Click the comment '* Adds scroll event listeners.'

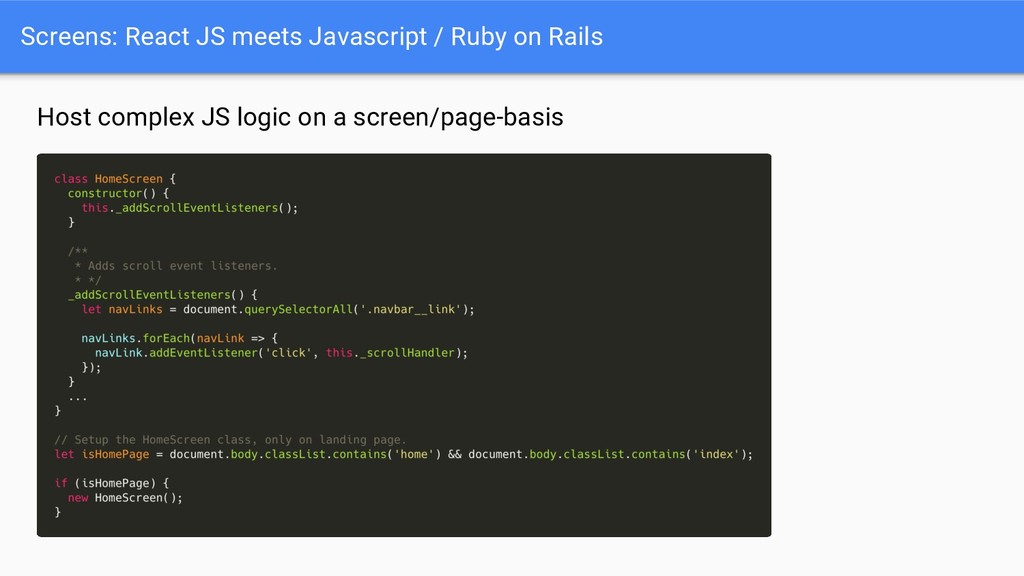click(176, 266)
